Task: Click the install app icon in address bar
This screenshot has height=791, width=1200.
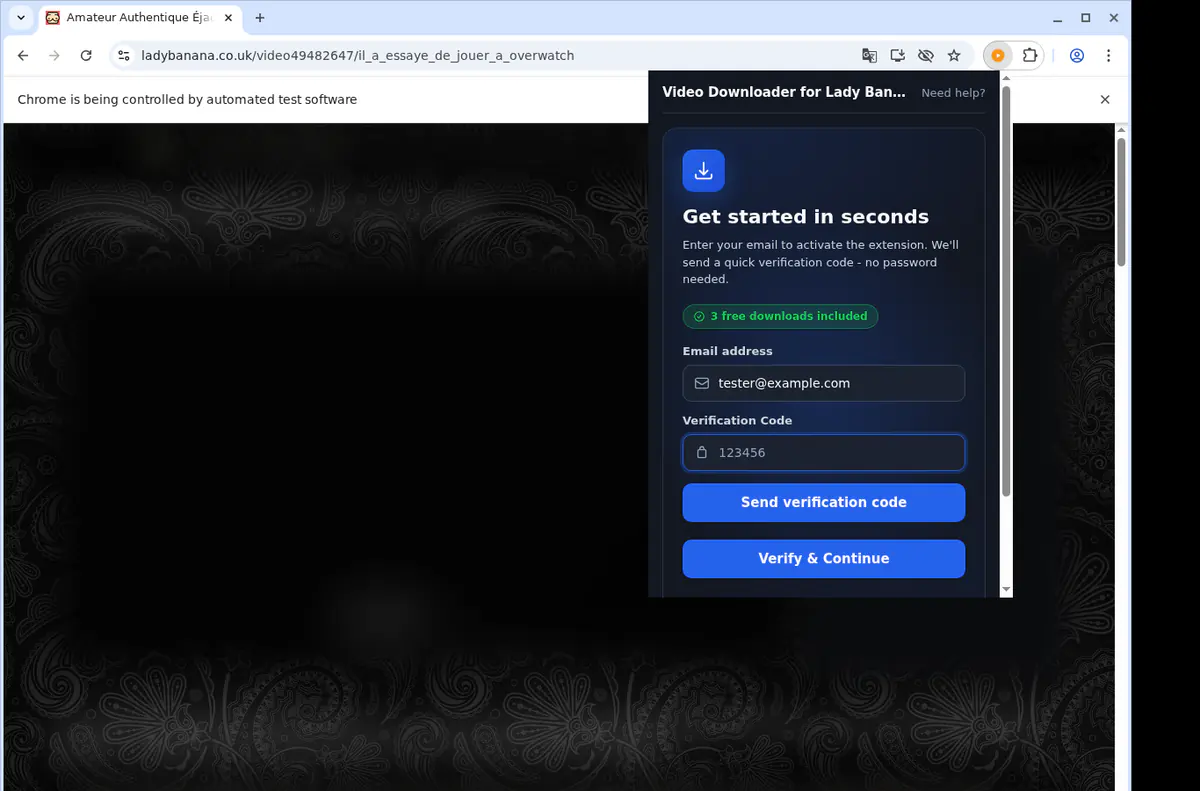Action: click(x=898, y=56)
